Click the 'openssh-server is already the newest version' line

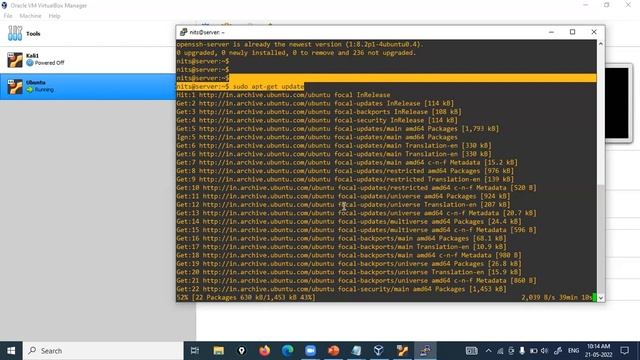point(300,44)
